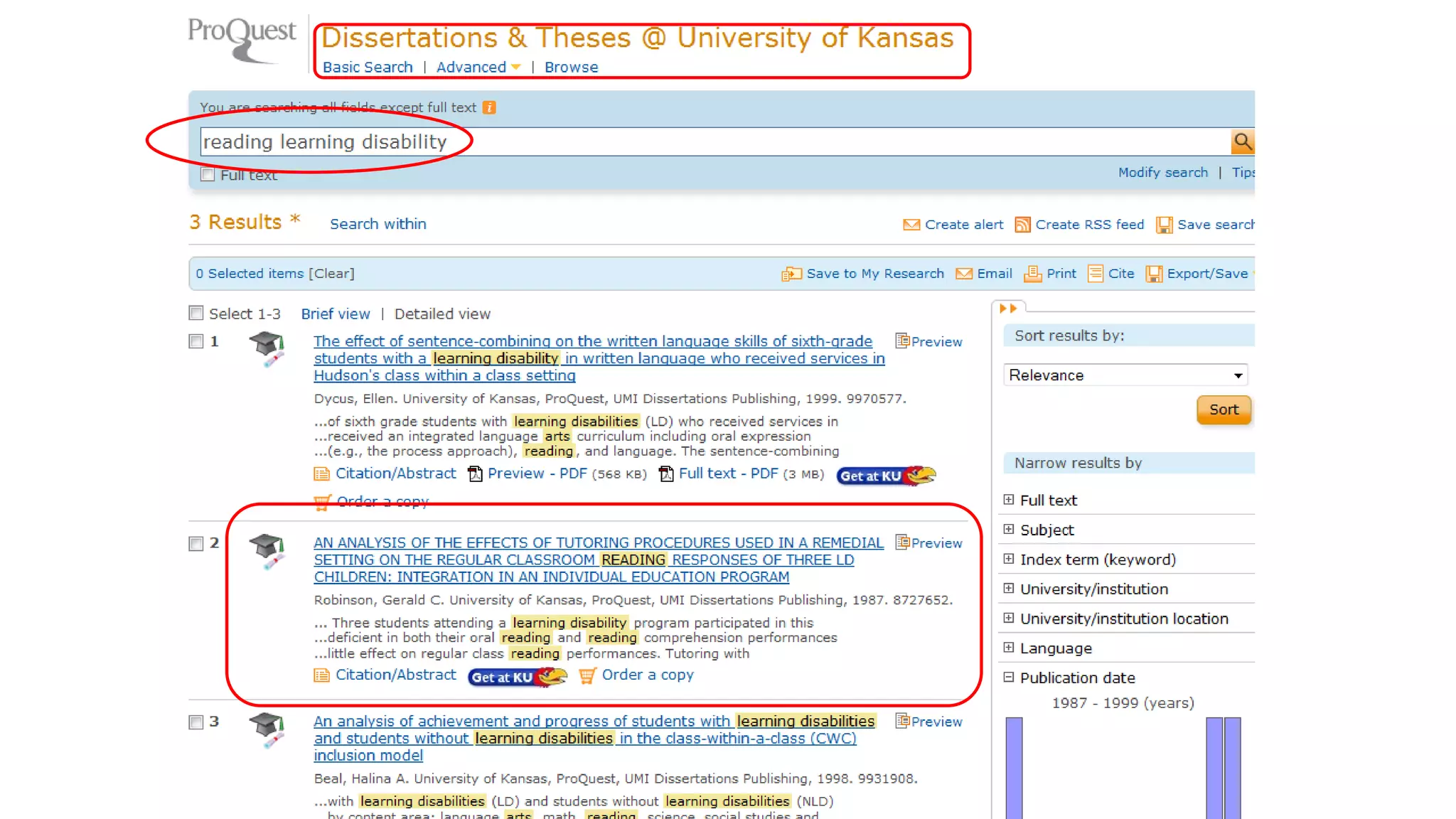Clear selected items with the [Clear] link

331,274
